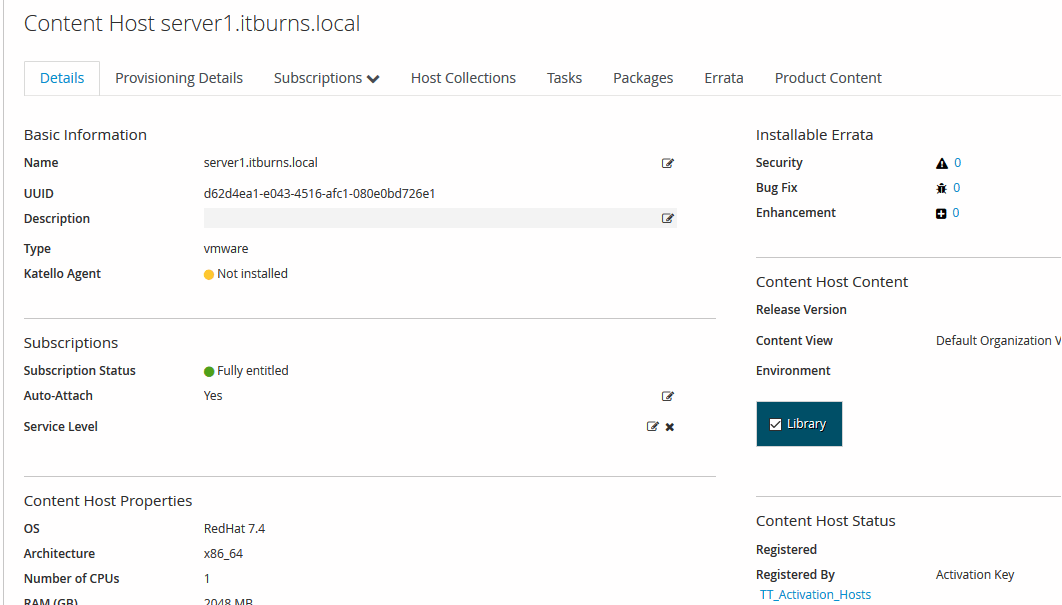Switch to the Packages tab

tap(642, 77)
